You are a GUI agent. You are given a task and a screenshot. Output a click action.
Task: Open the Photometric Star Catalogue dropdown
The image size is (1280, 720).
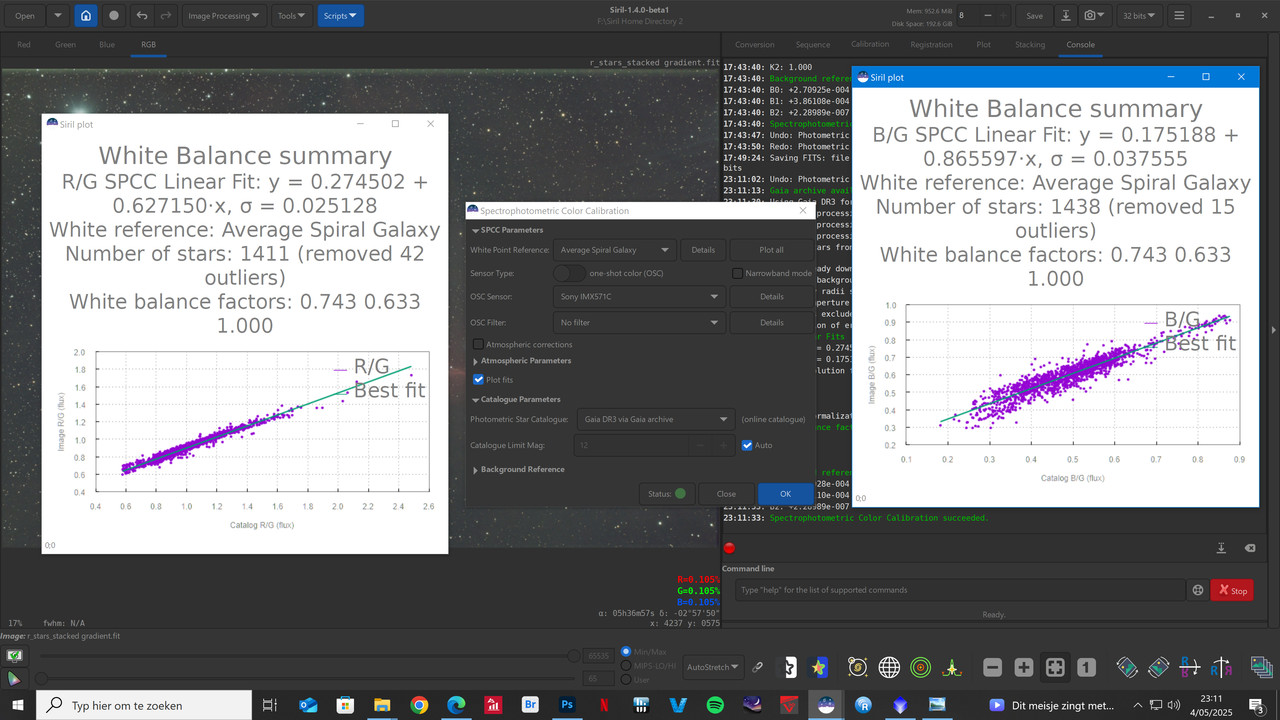pyautogui.click(x=658, y=419)
